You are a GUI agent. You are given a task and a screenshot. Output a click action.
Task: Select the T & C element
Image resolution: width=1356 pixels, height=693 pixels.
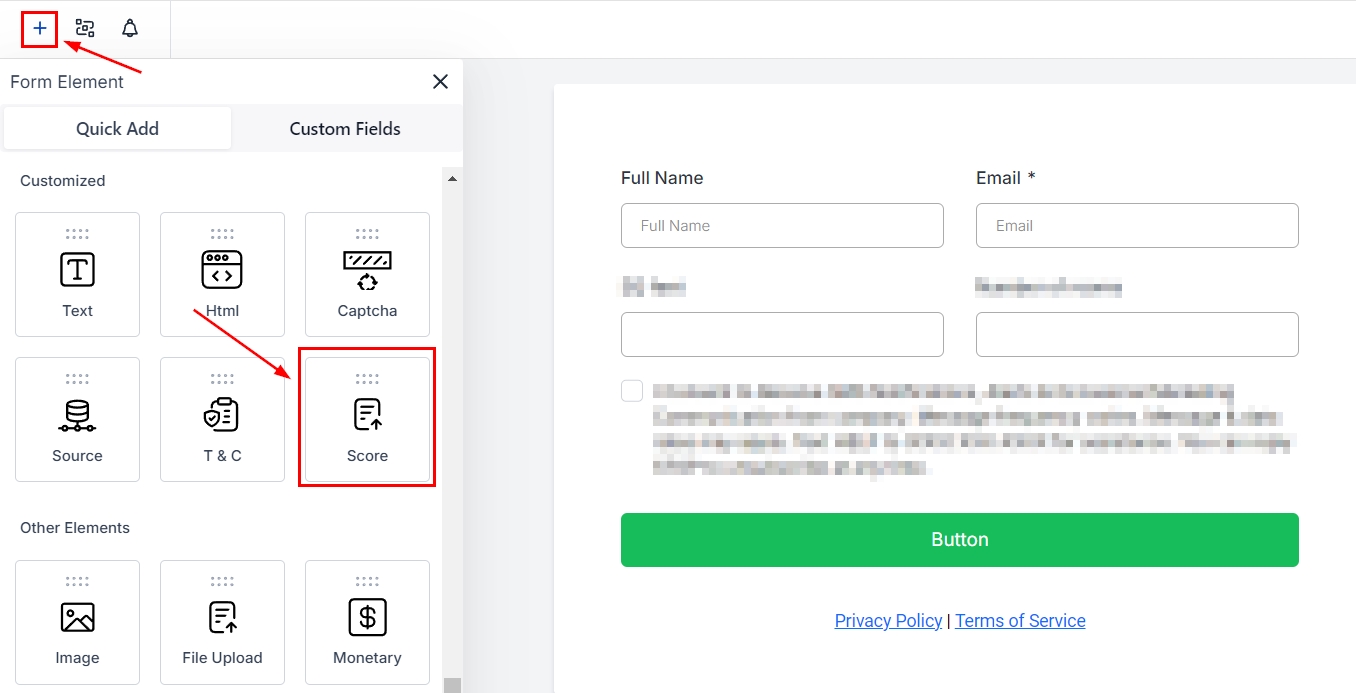tap(222, 419)
